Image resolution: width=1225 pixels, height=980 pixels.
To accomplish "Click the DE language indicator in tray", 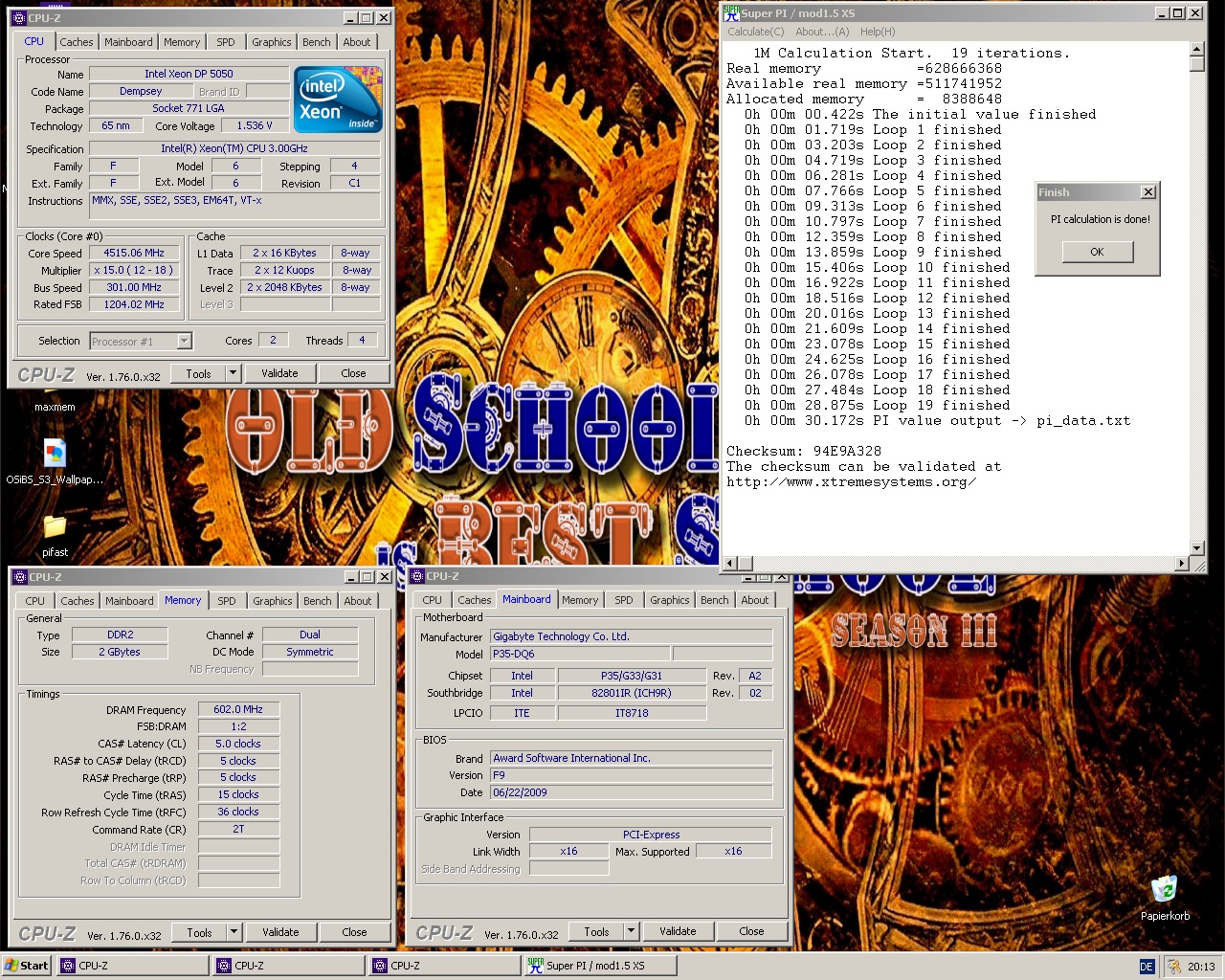I will tap(1147, 967).
